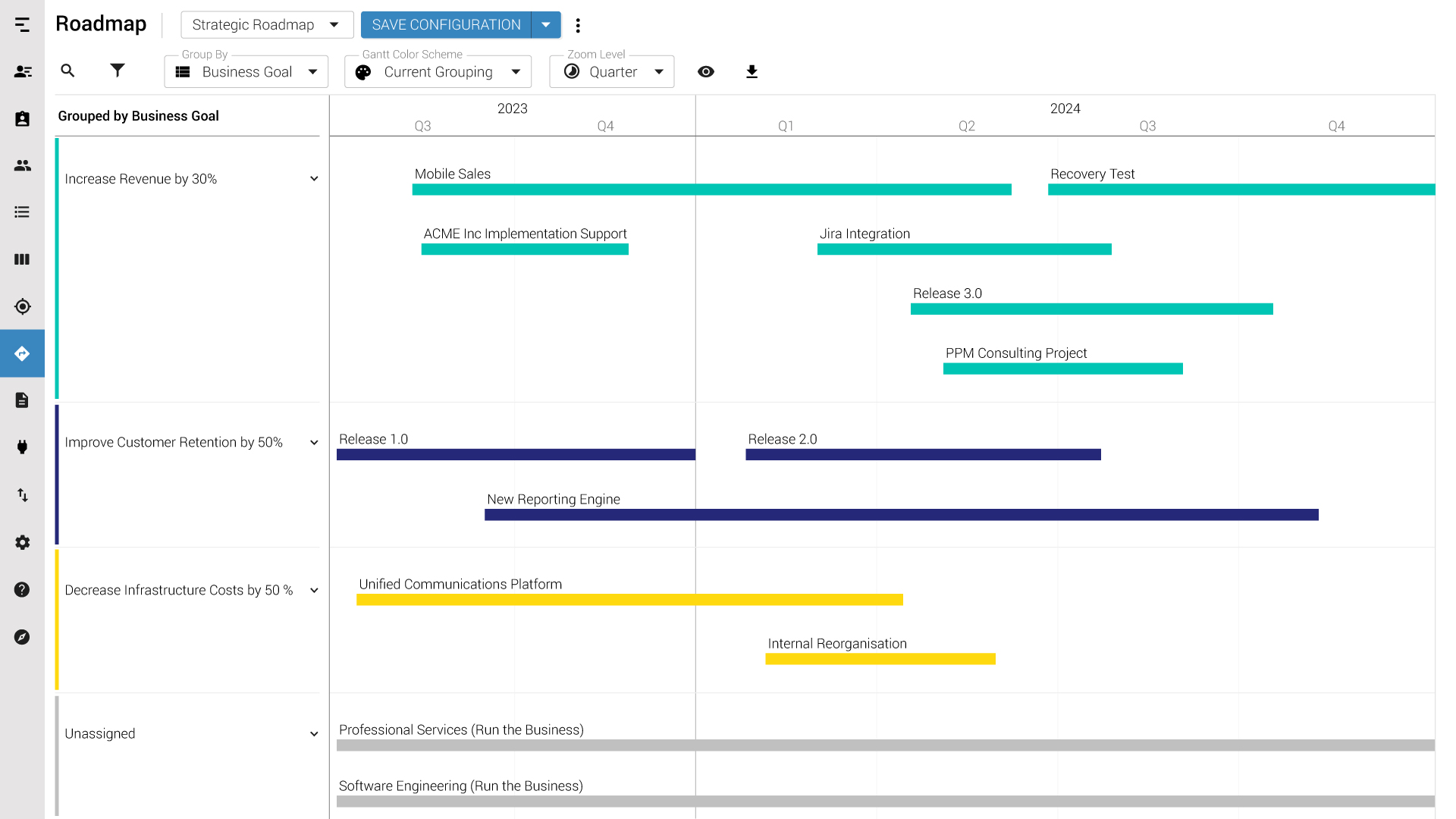This screenshot has height=819, width=1456.
Task: Click the download export icon in toolbar
Action: (752, 71)
